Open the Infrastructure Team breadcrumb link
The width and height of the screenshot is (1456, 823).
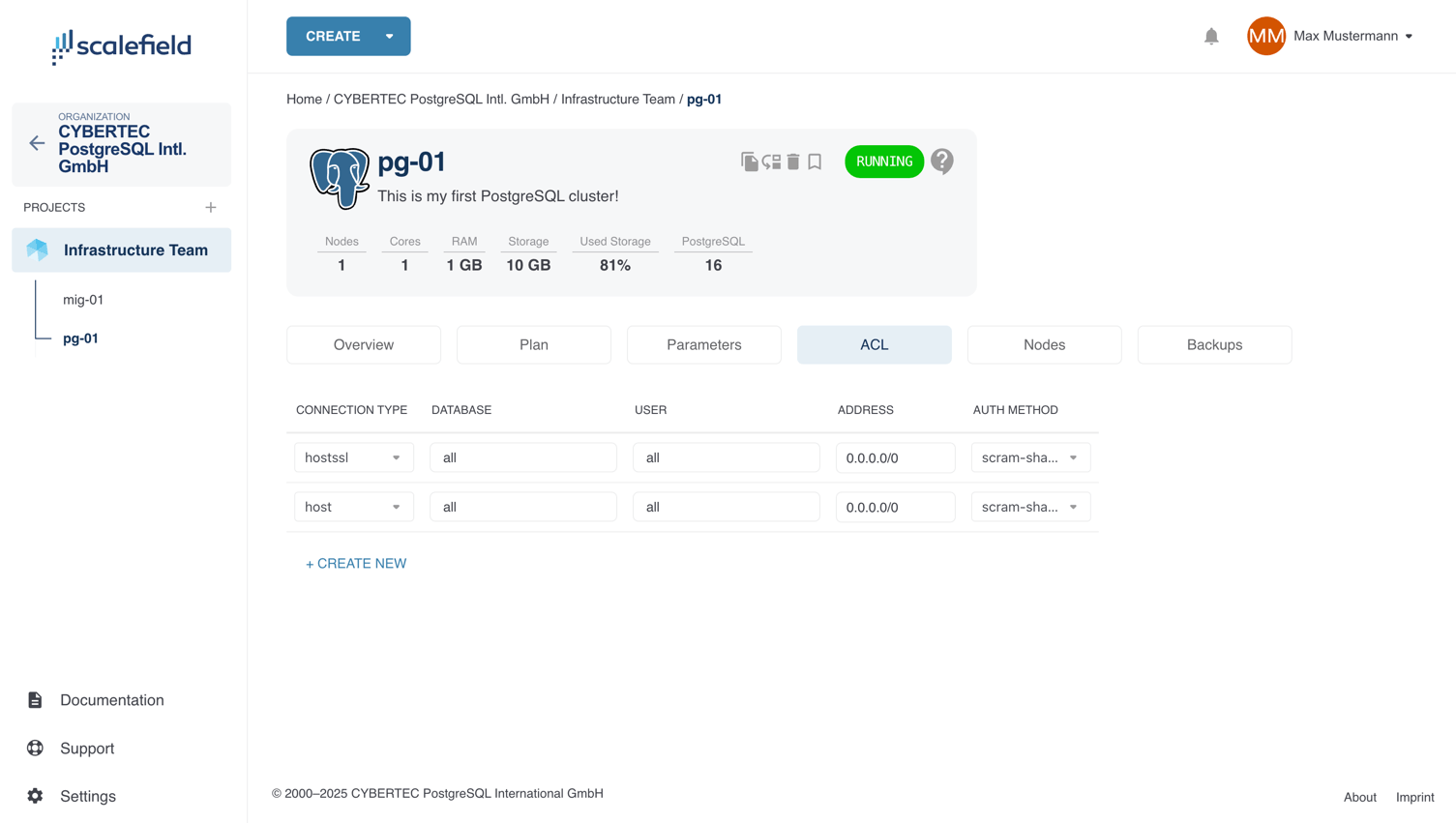617,100
